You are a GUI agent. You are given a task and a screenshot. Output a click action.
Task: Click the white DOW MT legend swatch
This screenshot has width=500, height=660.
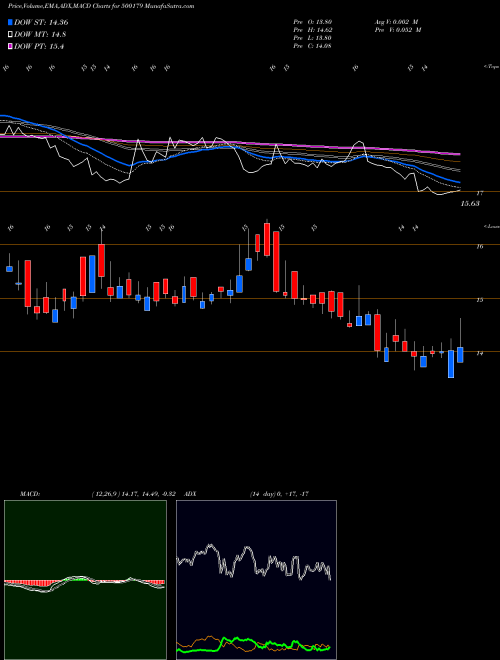[11, 35]
